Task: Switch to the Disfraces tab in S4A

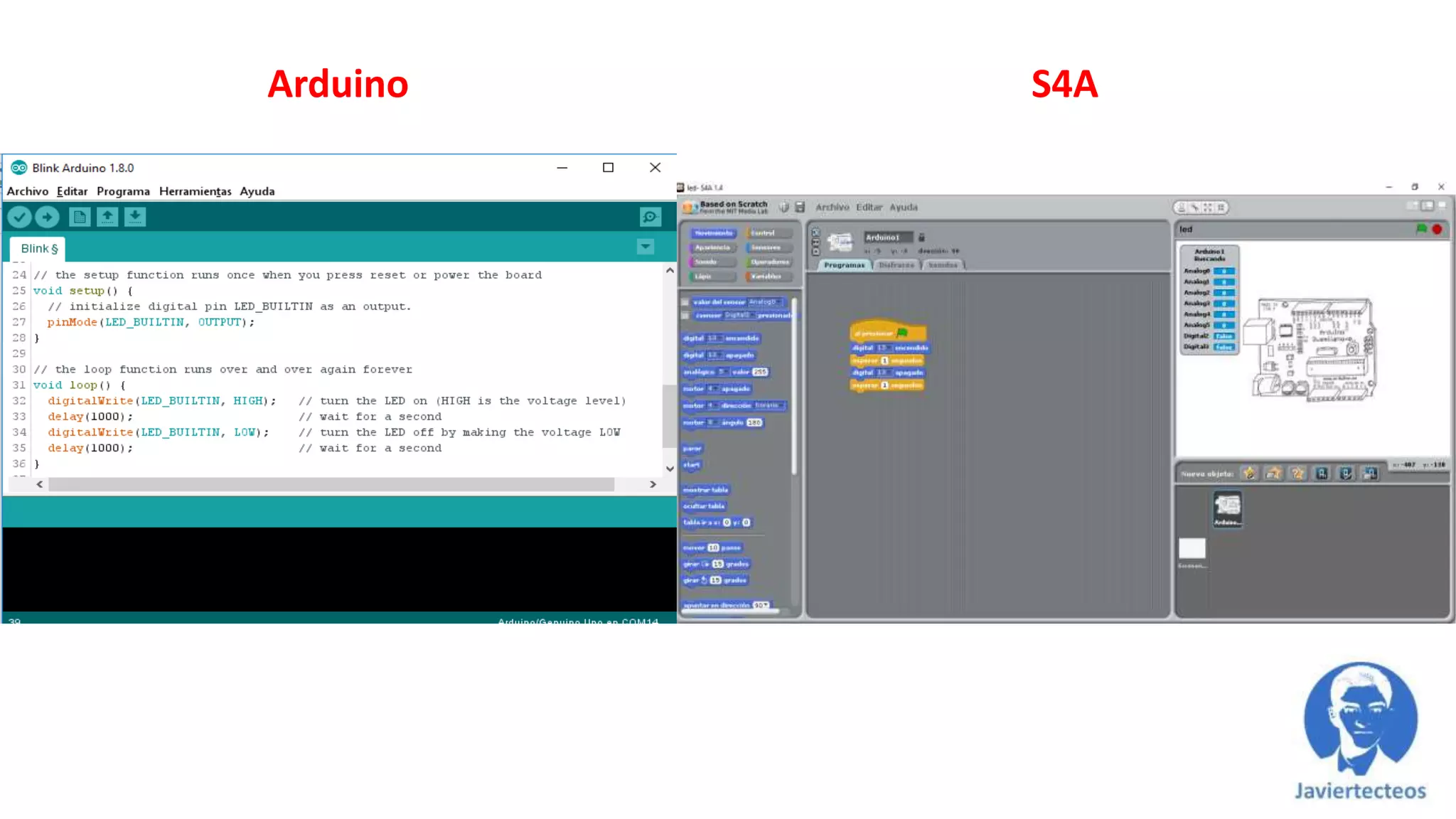Action: pyautogui.click(x=896, y=265)
